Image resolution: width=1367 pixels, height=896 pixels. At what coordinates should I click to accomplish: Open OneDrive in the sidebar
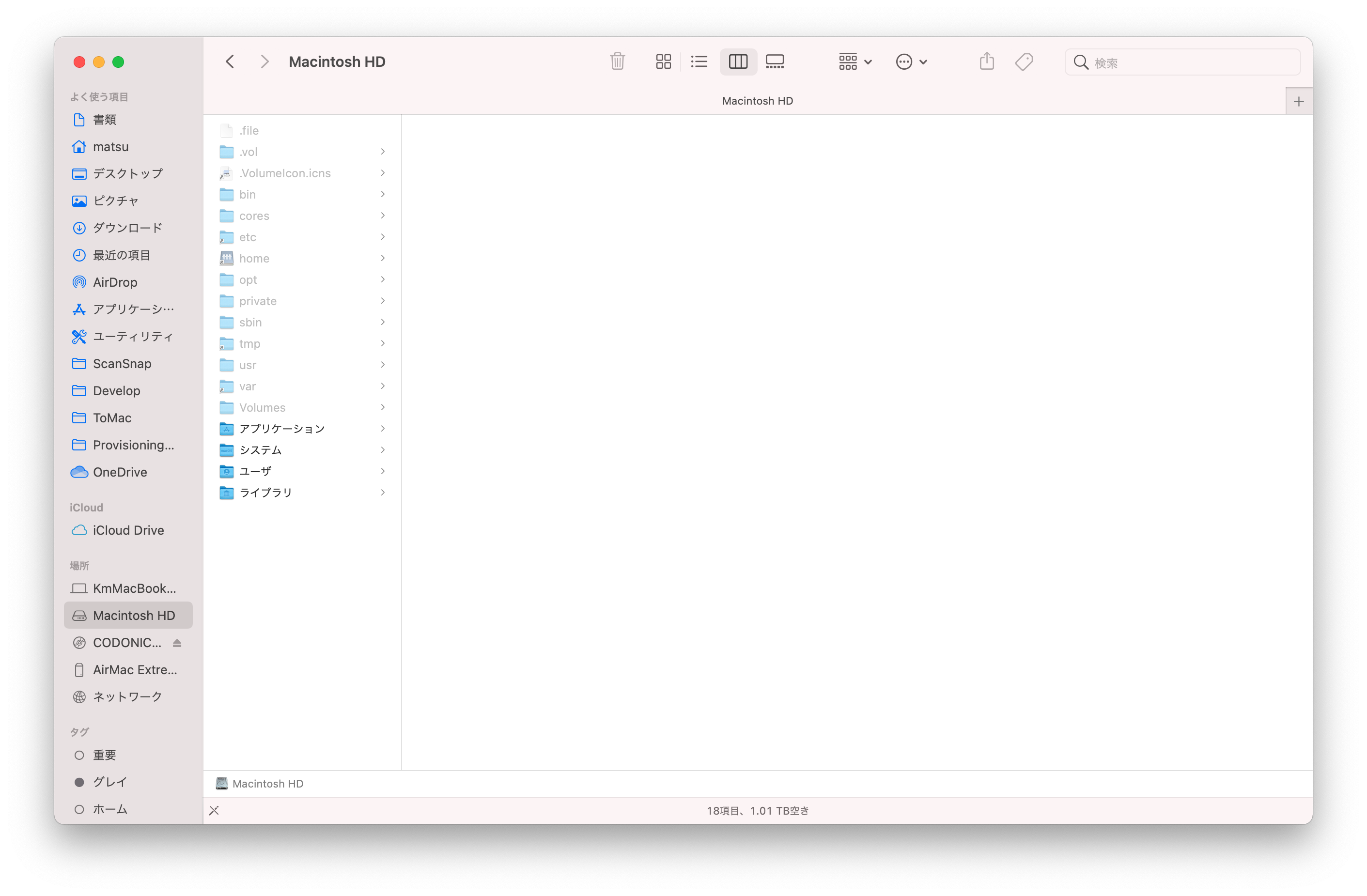[128, 472]
